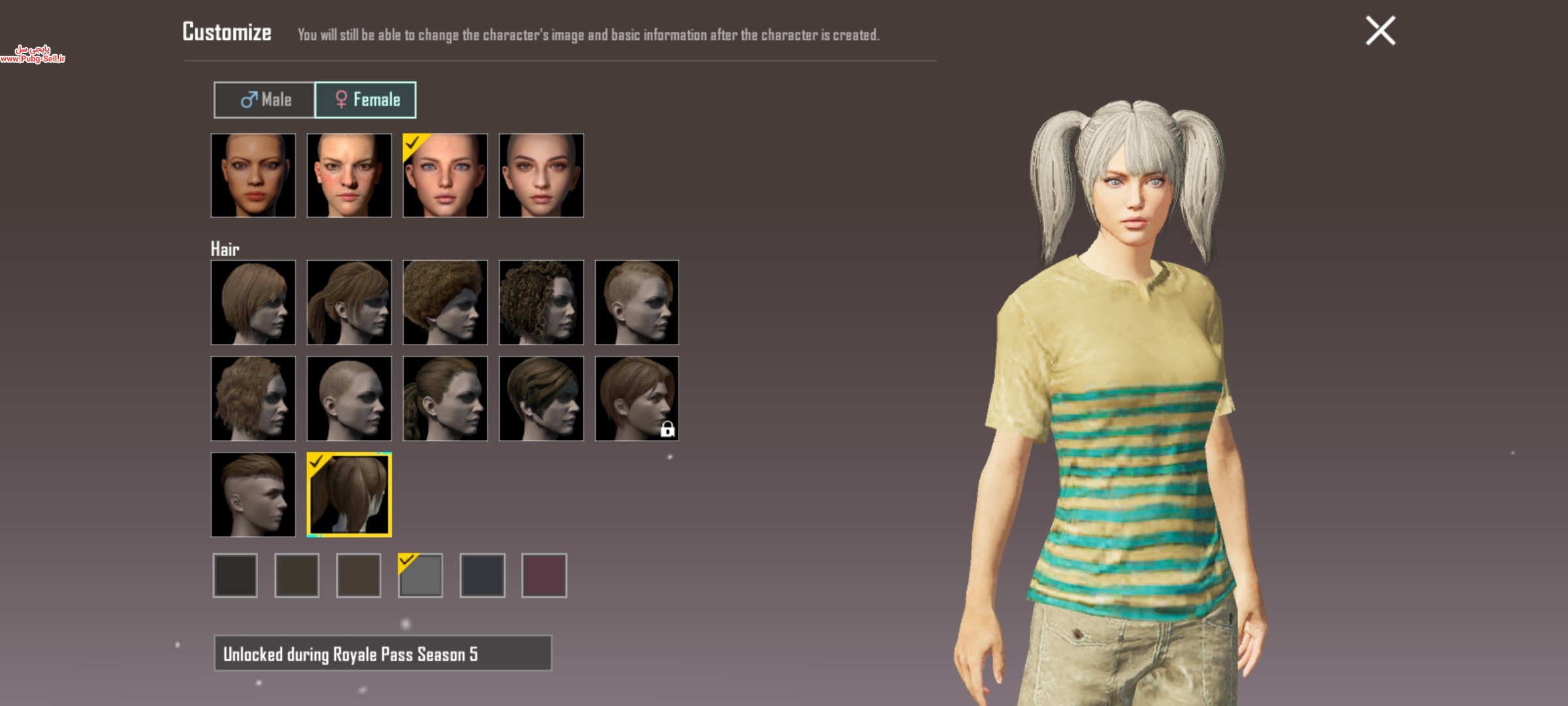Pick the checked third face with blue eyes
1568x706 pixels.
446,175
